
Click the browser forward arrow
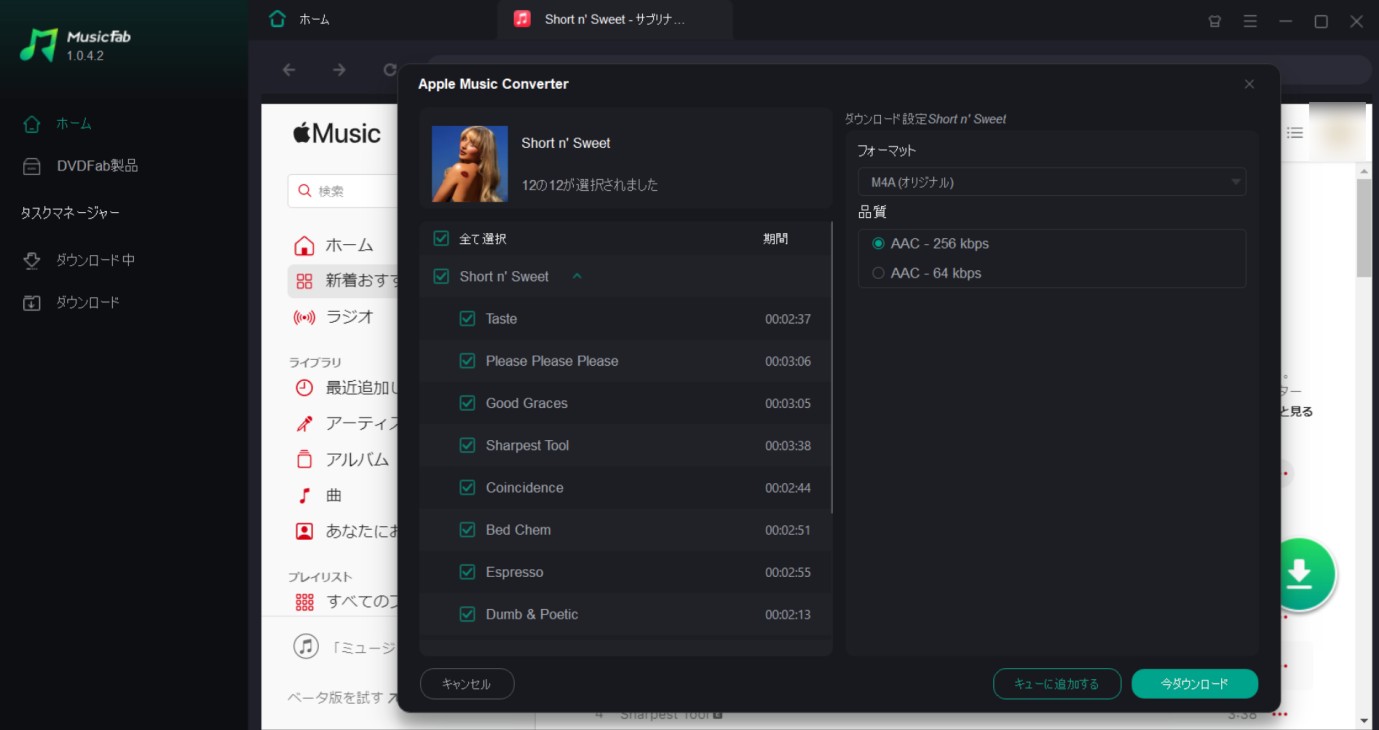click(339, 70)
